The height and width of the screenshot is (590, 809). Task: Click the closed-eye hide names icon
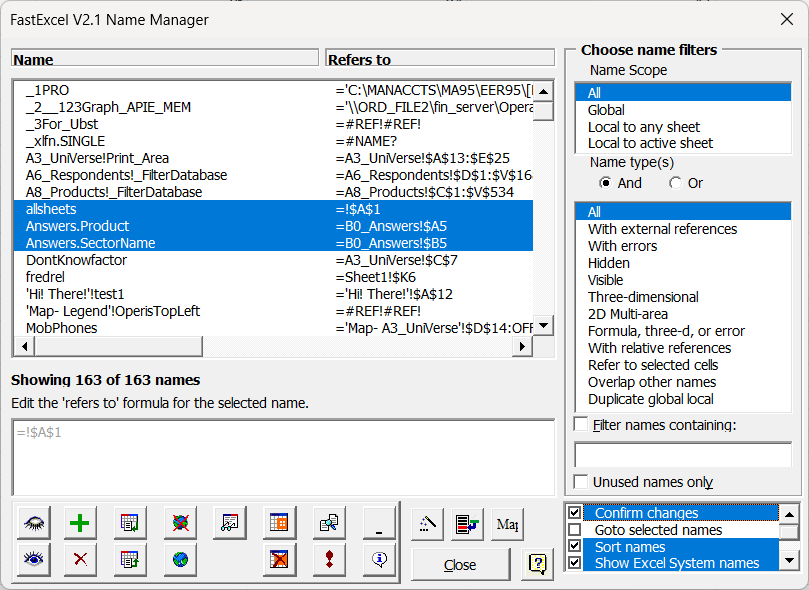tap(34, 523)
